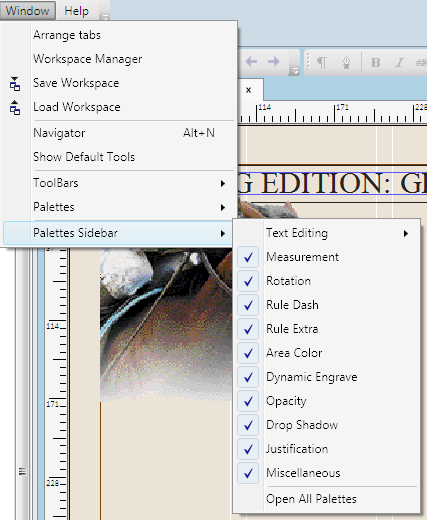The height and width of the screenshot is (520, 427).
Task: Click the Save Workspace icon
Action: [15, 83]
